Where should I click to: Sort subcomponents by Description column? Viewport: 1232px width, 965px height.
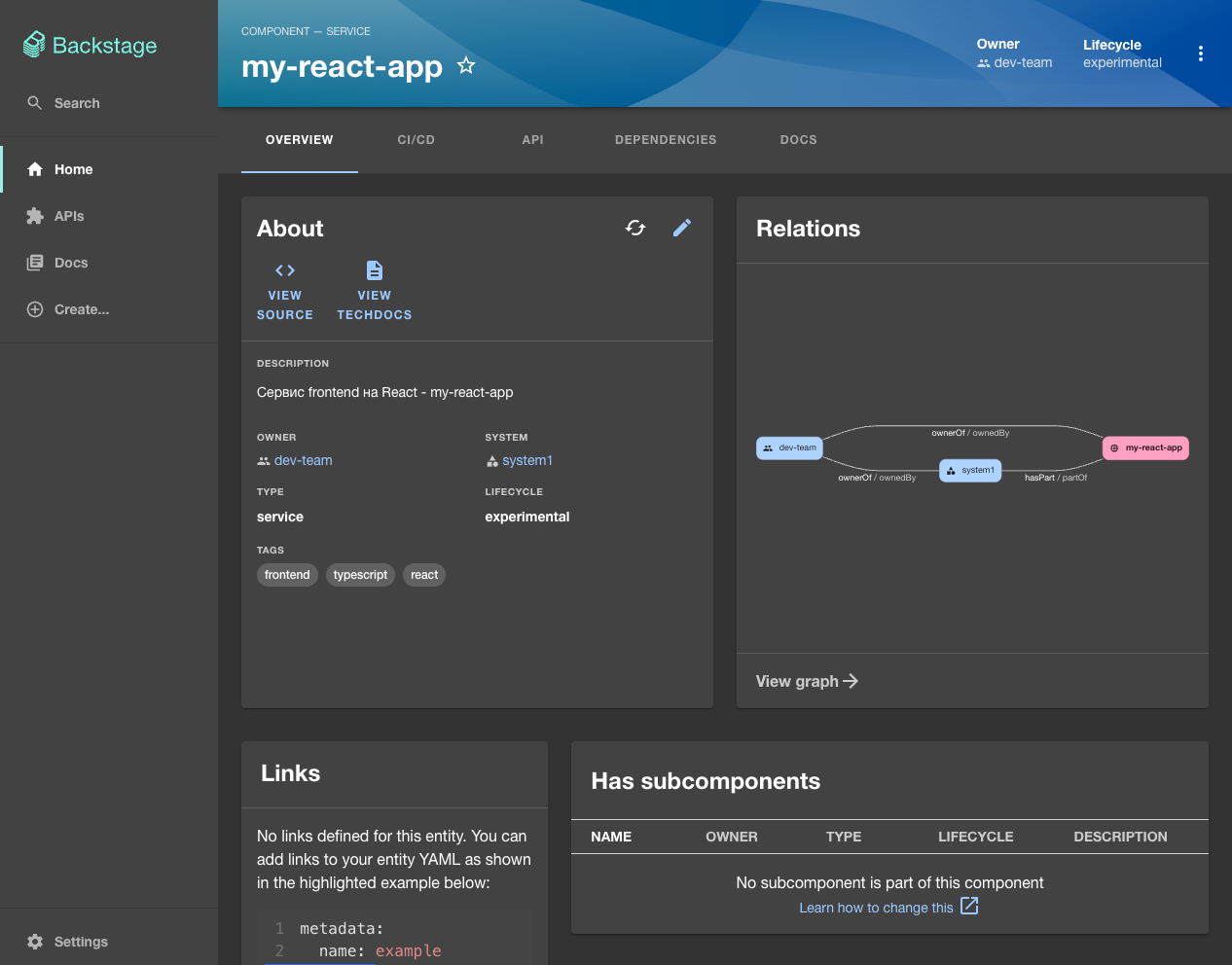(x=1120, y=837)
